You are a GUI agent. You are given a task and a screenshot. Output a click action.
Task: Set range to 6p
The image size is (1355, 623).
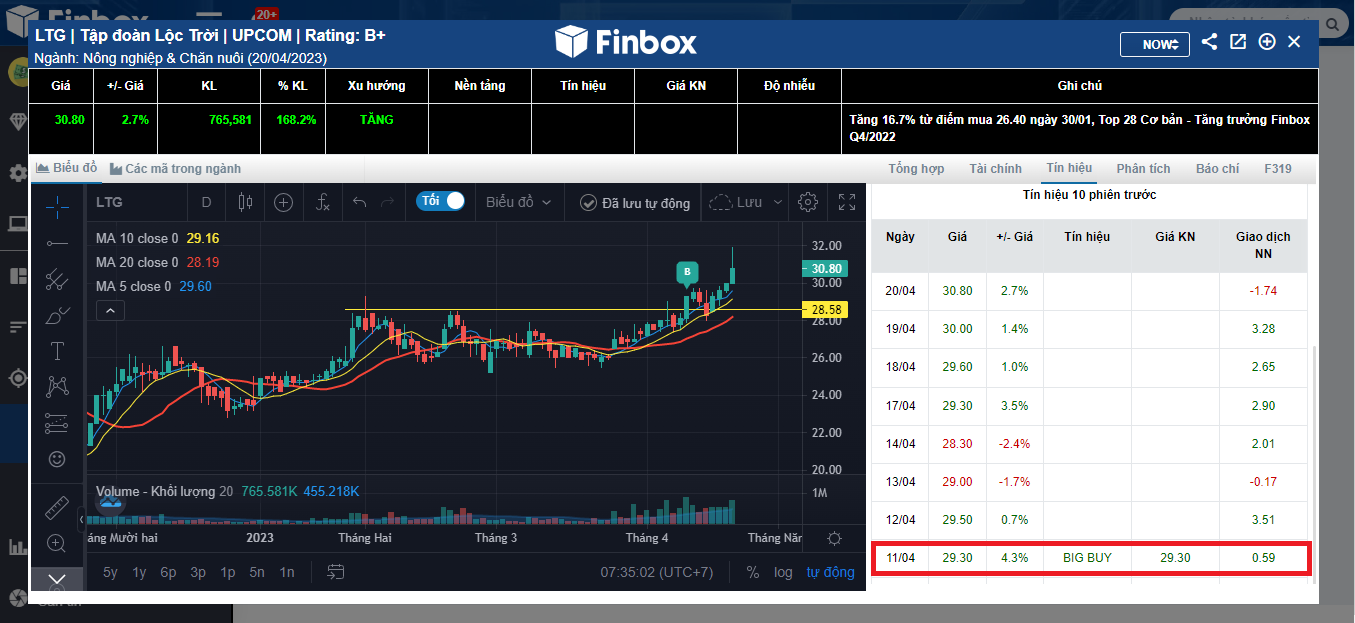coord(169,572)
